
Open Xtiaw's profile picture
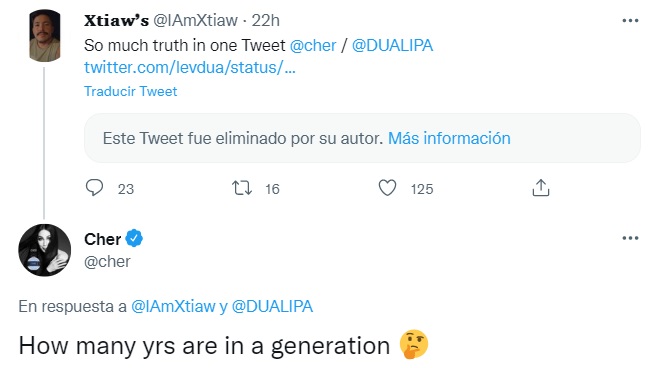[45, 36]
